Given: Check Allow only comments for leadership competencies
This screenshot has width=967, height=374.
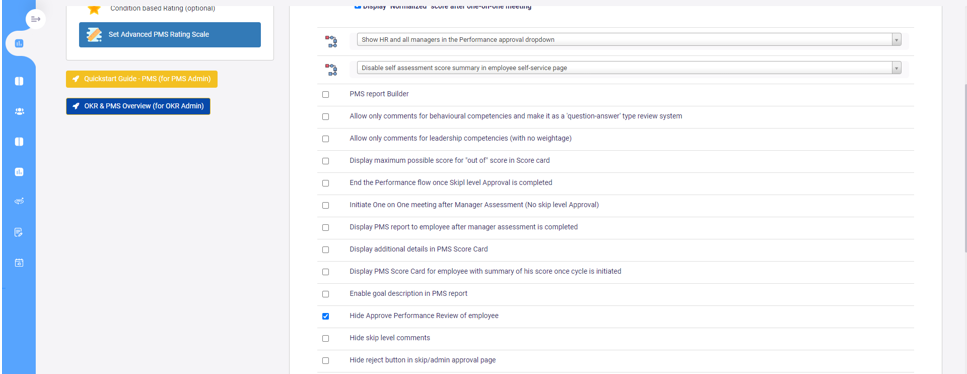Looking at the screenshot, I should tap(326, 139).
